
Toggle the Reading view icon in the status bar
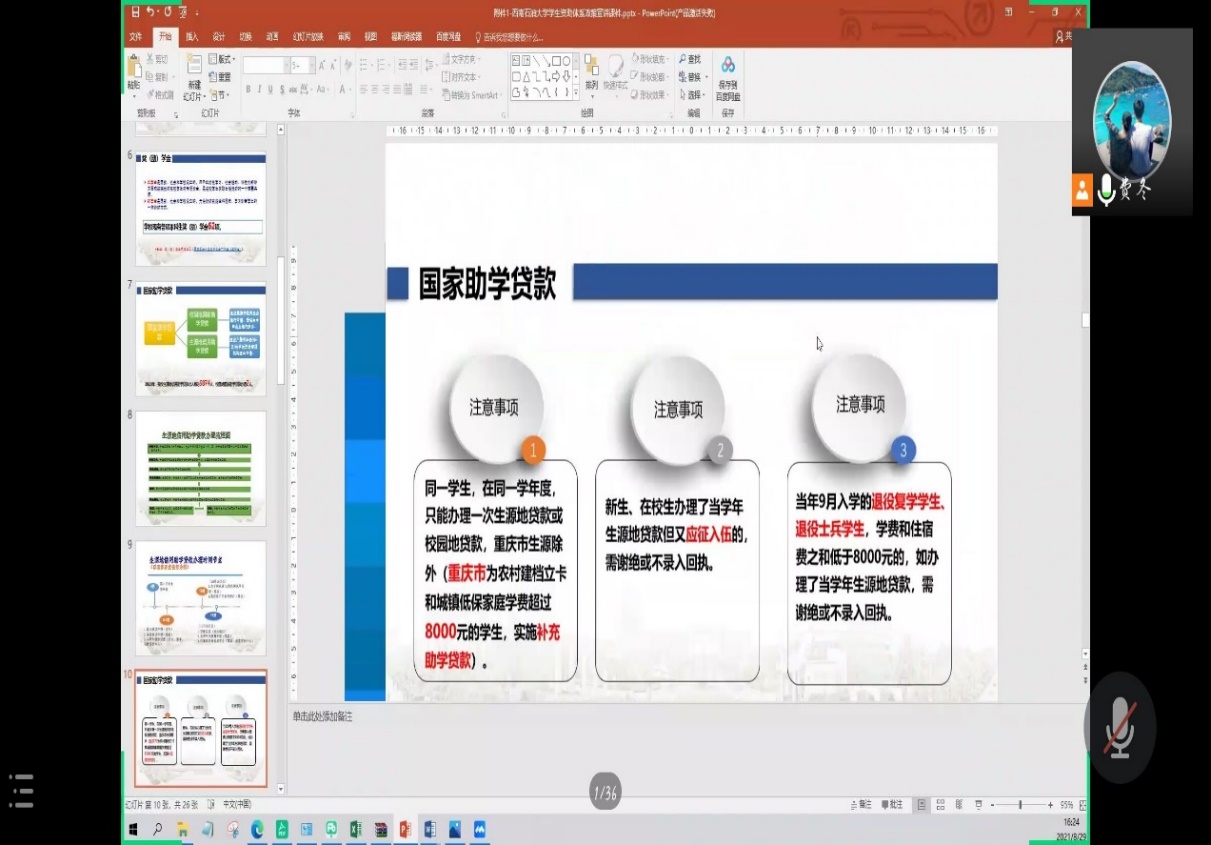pyautogui.click(x=958, y=805)
